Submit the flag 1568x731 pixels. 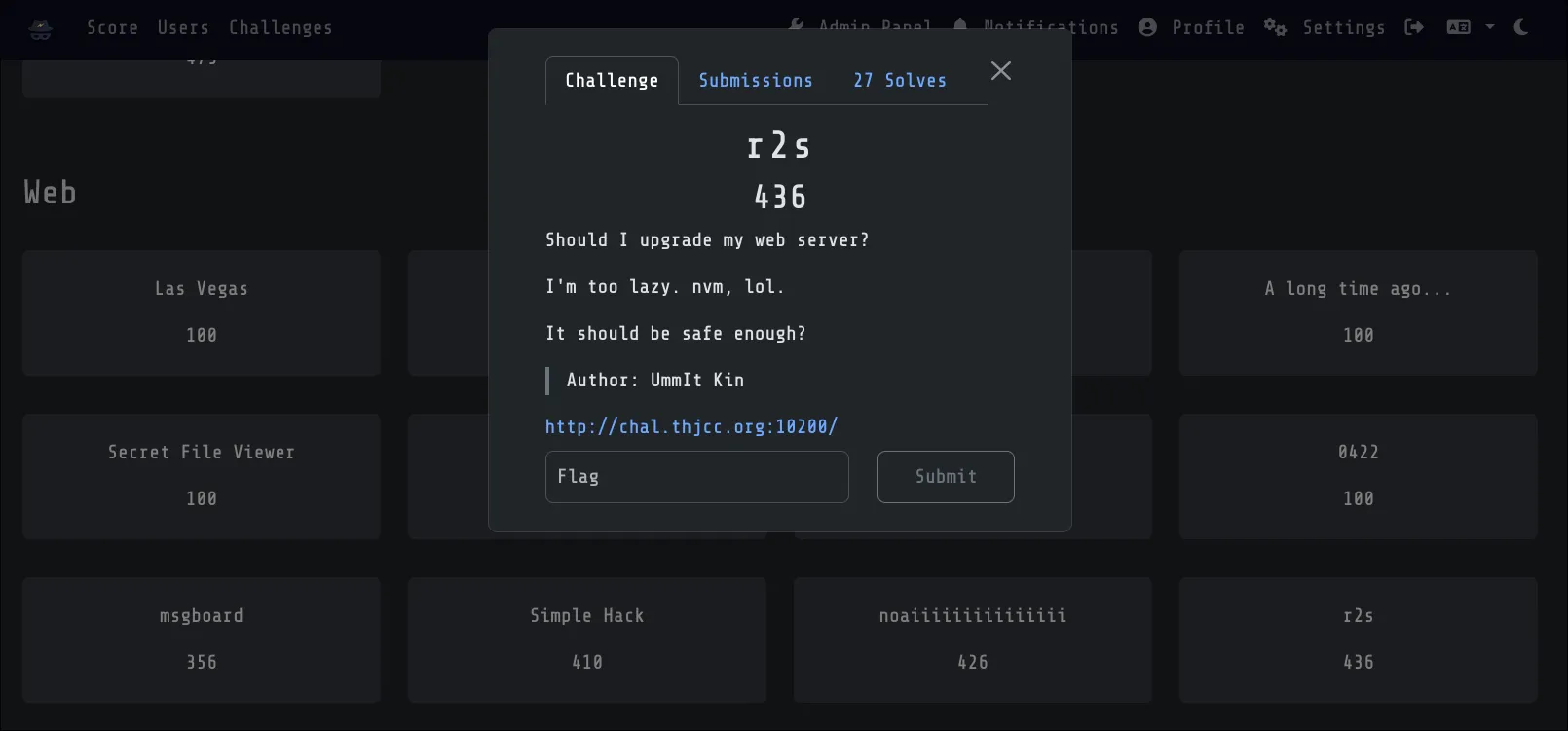click(946, 477)
